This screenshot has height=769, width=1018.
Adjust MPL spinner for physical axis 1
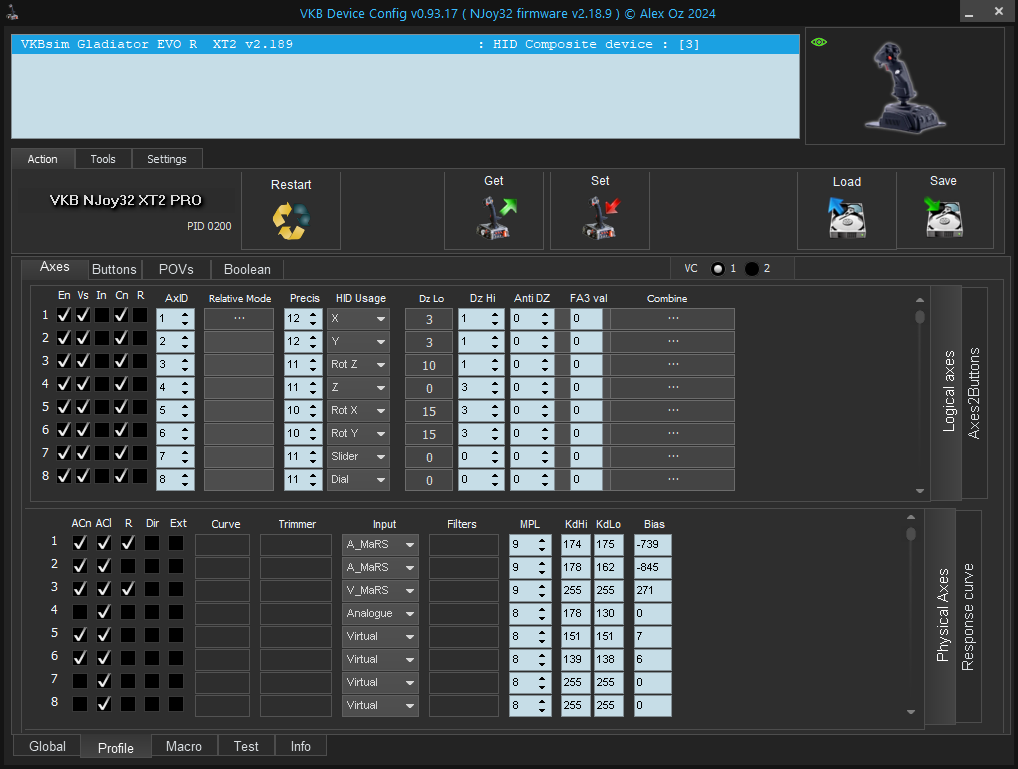tap(542, 544)
